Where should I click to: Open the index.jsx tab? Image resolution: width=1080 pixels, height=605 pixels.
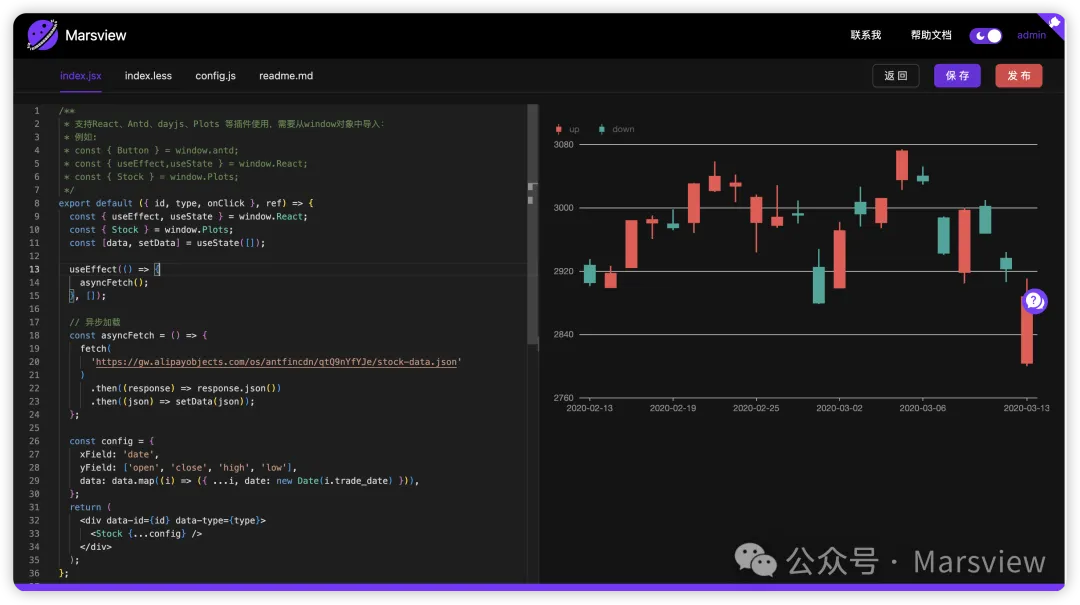click(81, 76)
